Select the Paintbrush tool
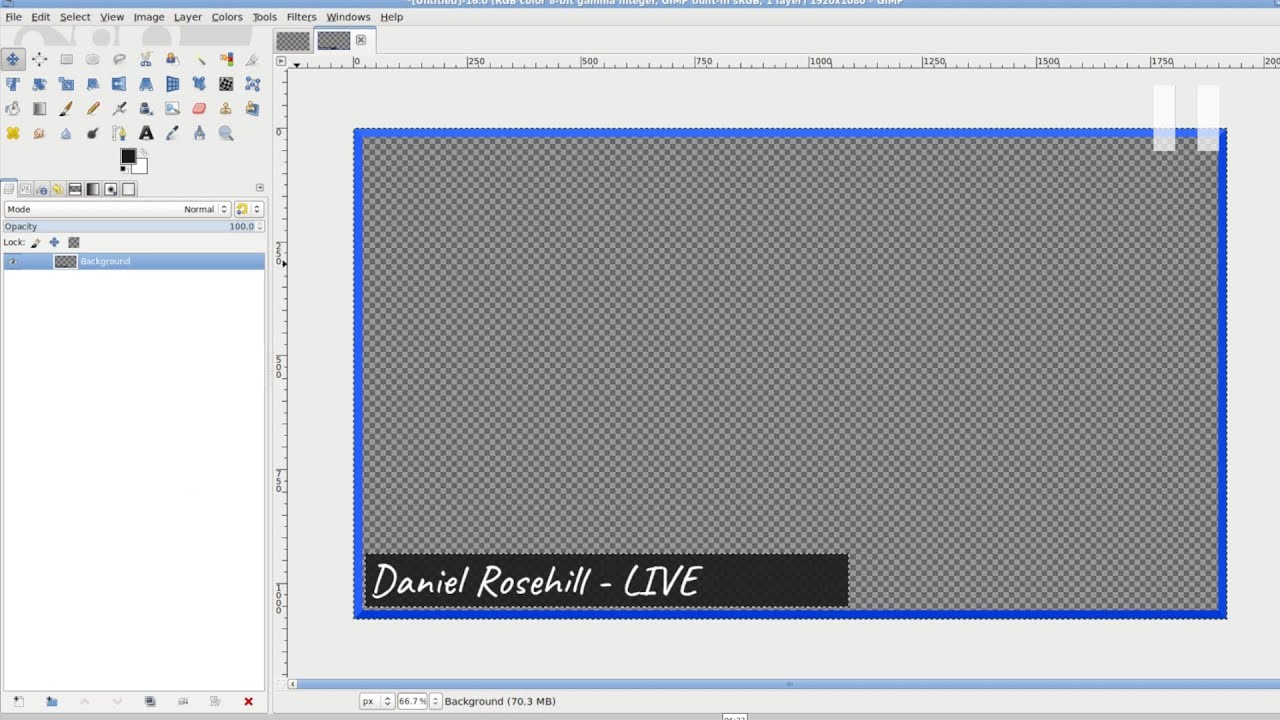 66,109
